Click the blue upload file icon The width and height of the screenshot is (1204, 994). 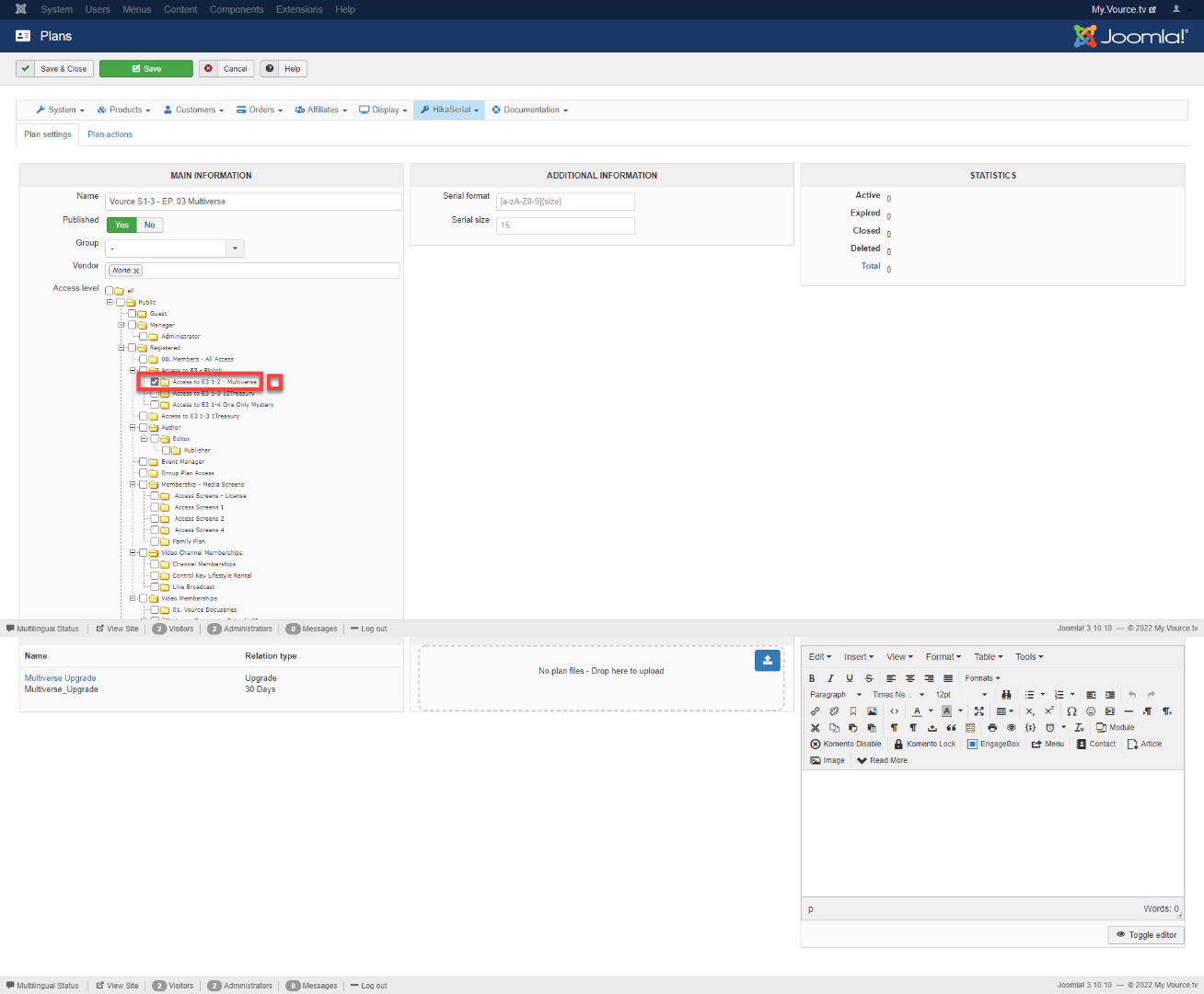pos(767,660)
